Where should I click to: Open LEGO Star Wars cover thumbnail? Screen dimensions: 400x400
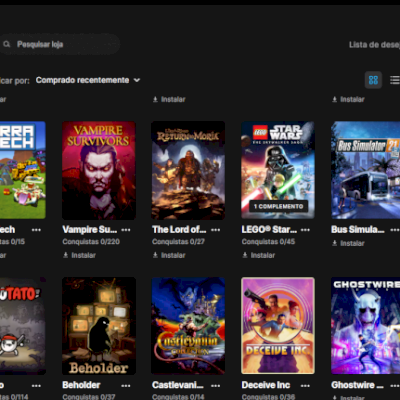278,170
